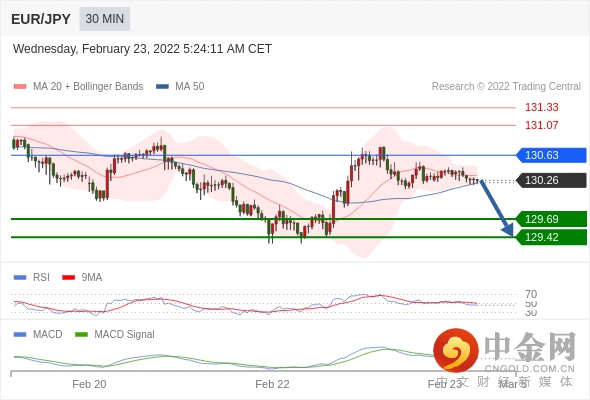The width and height of the screenshot is (590, 400).
Task: Click the 131.07 resistance level label
Action: (x=541, y=125)
